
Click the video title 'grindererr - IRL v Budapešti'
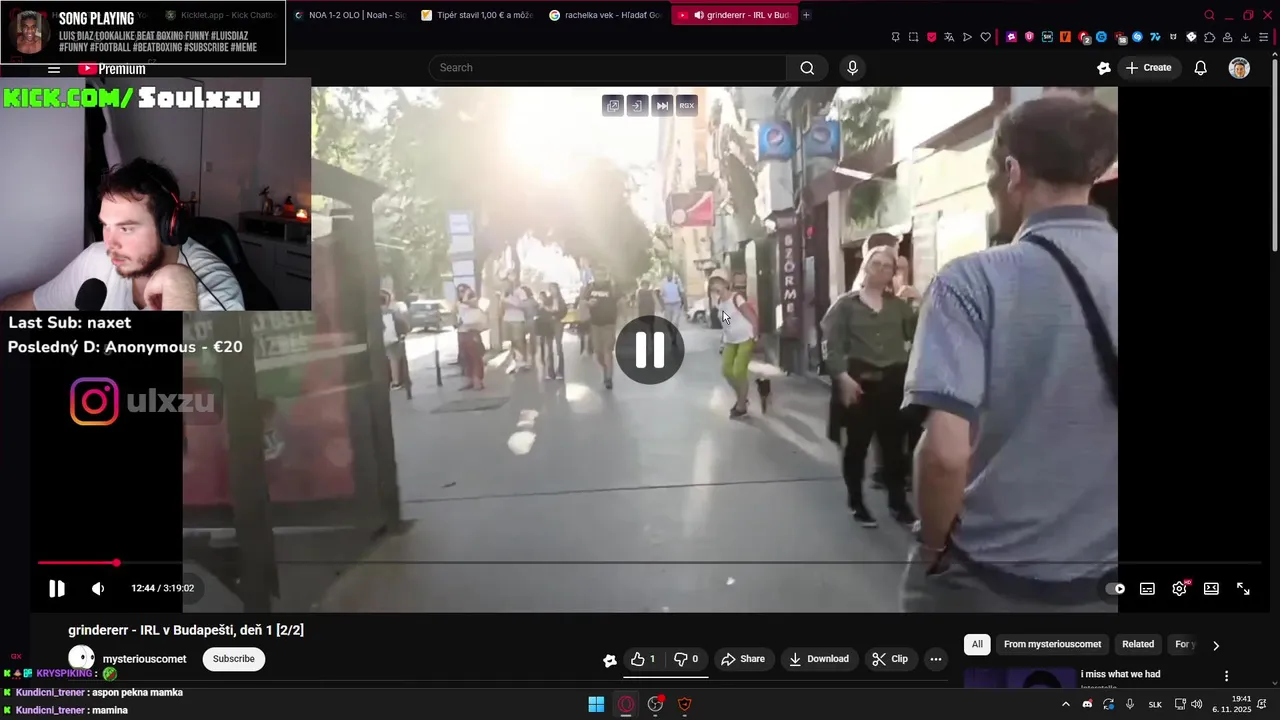click(186, 630)
